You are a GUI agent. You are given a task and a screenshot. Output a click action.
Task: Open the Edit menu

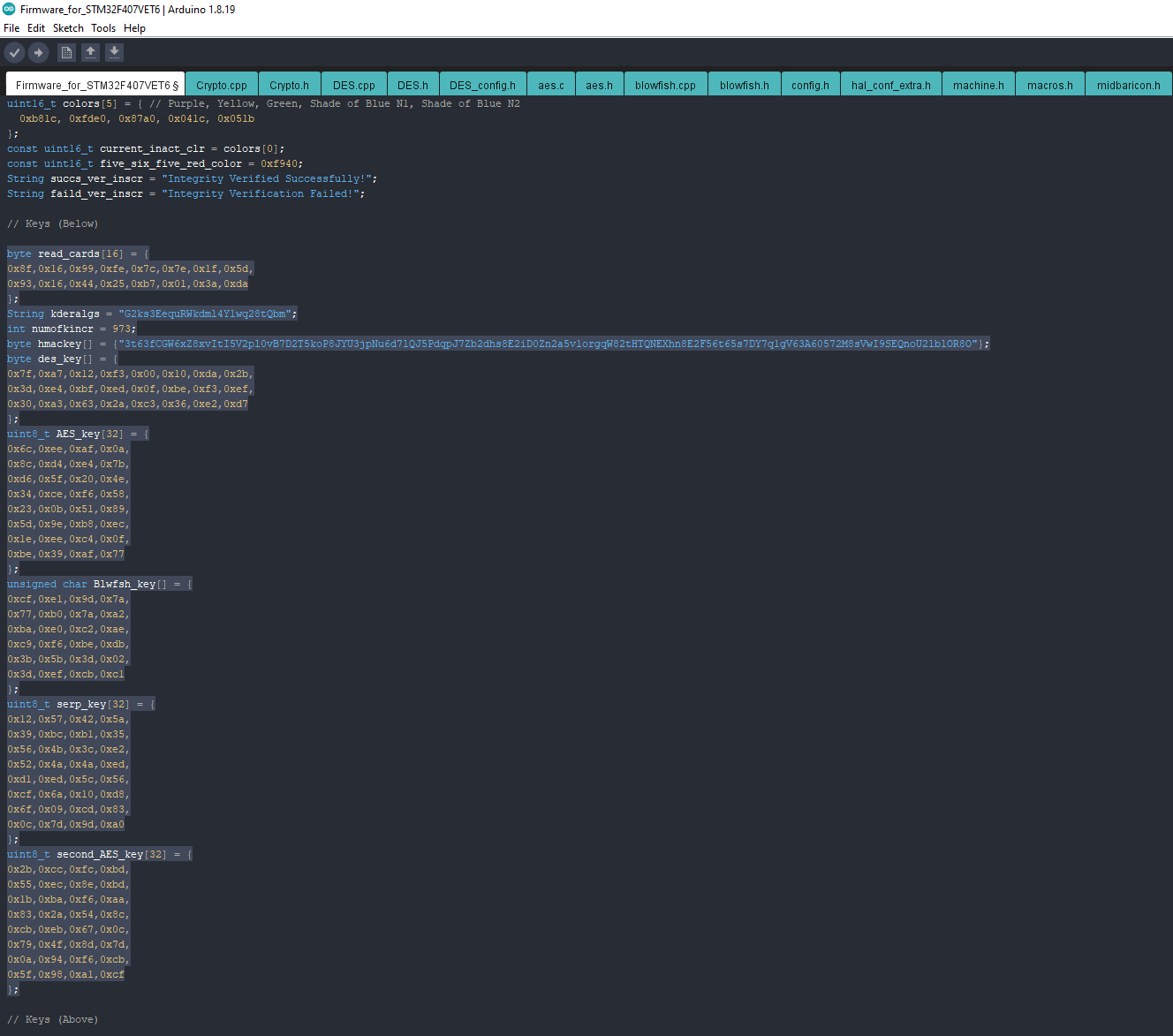36,28
